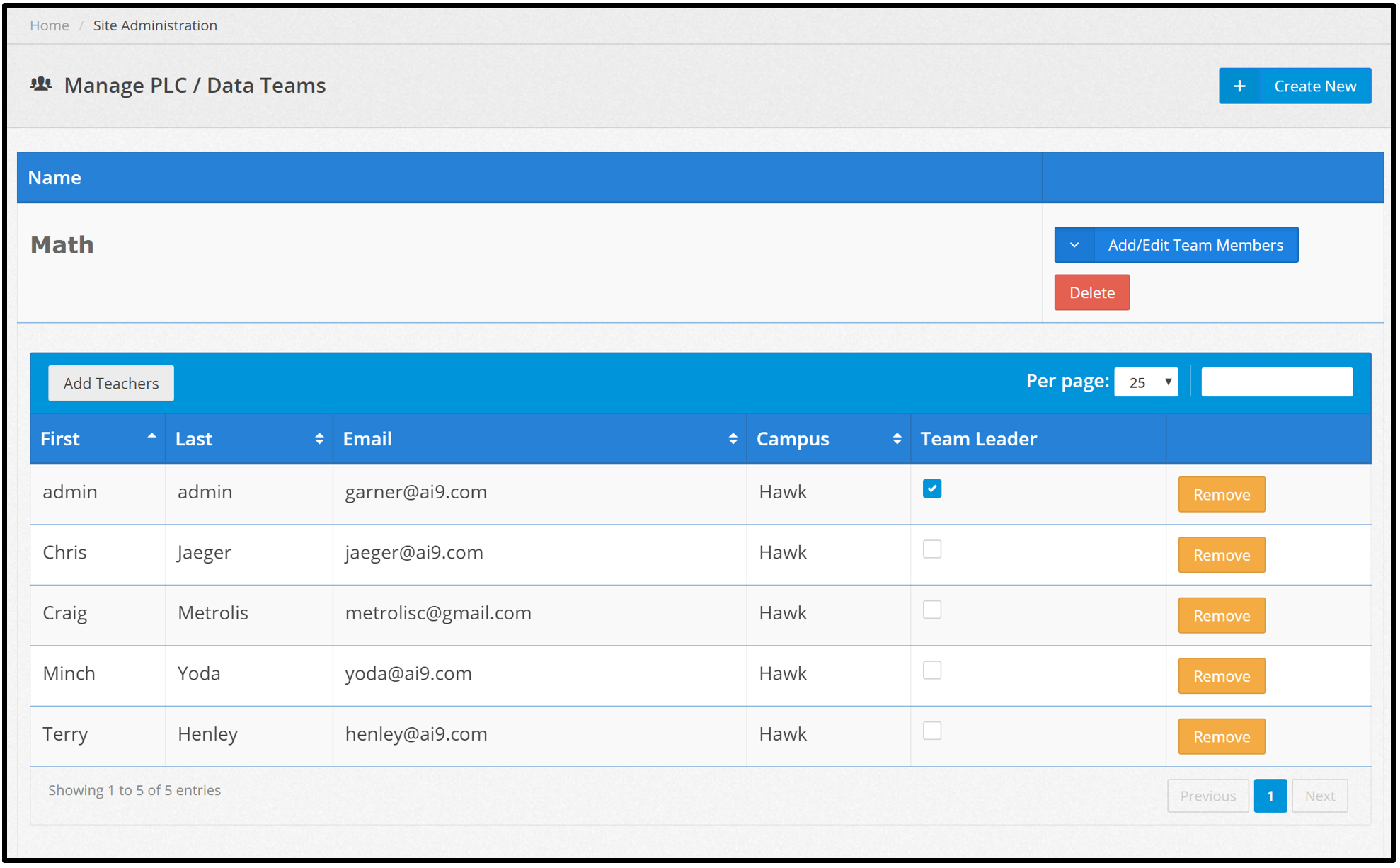The height and width of the screenshot is (868, 1400).
Task: Select page 1 in pagination
Action: (1270, 796)
